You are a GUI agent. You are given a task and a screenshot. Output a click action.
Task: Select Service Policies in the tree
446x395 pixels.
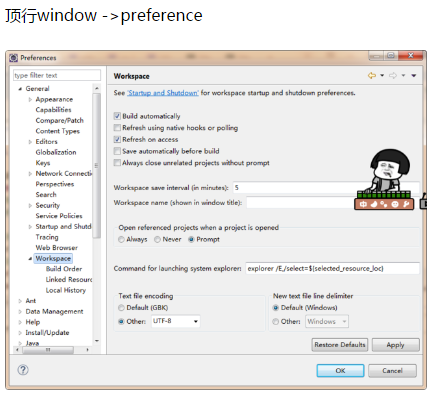click(59, 216)
